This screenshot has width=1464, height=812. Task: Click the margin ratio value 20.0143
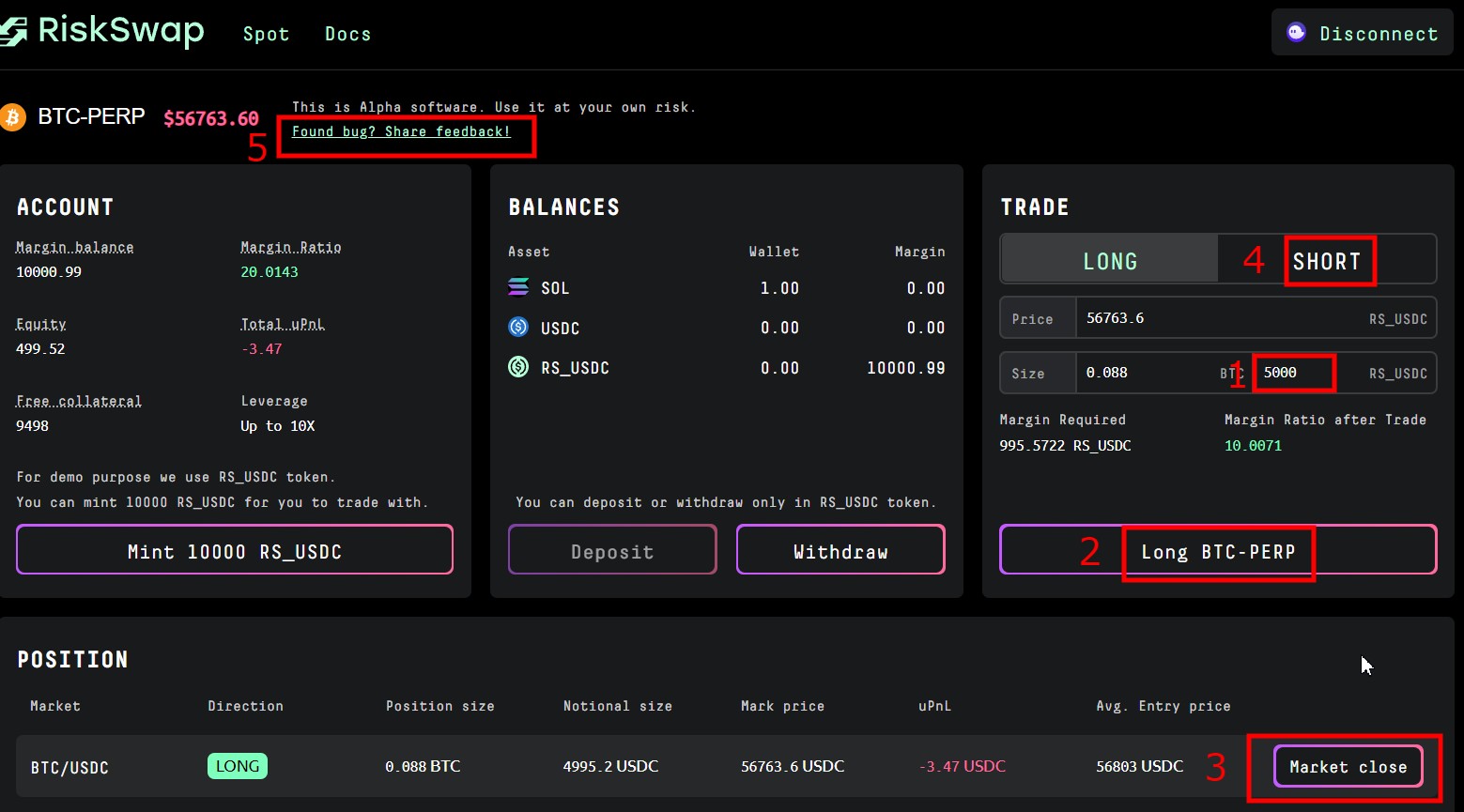click(270, 272)
